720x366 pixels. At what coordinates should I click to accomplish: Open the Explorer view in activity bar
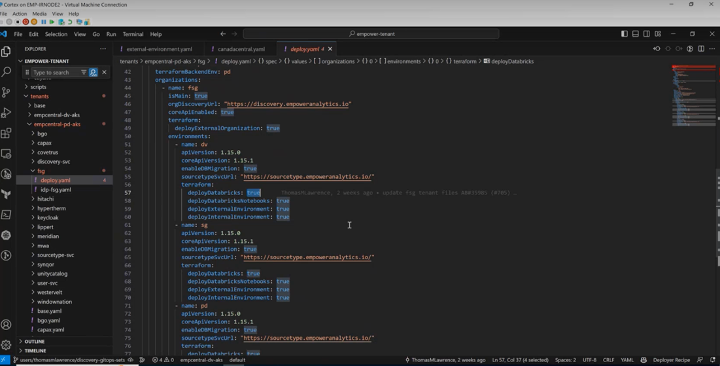click(6, 51)
